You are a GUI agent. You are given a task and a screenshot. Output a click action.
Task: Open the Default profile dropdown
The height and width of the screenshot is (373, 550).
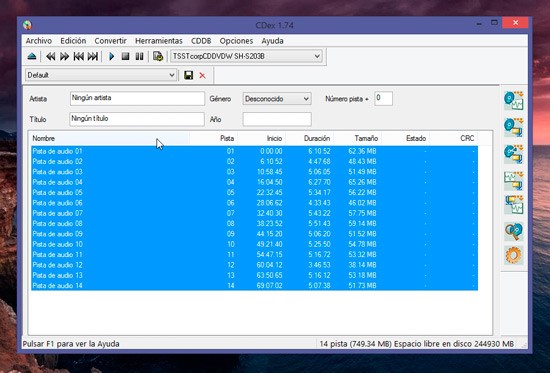coord(101,75)
